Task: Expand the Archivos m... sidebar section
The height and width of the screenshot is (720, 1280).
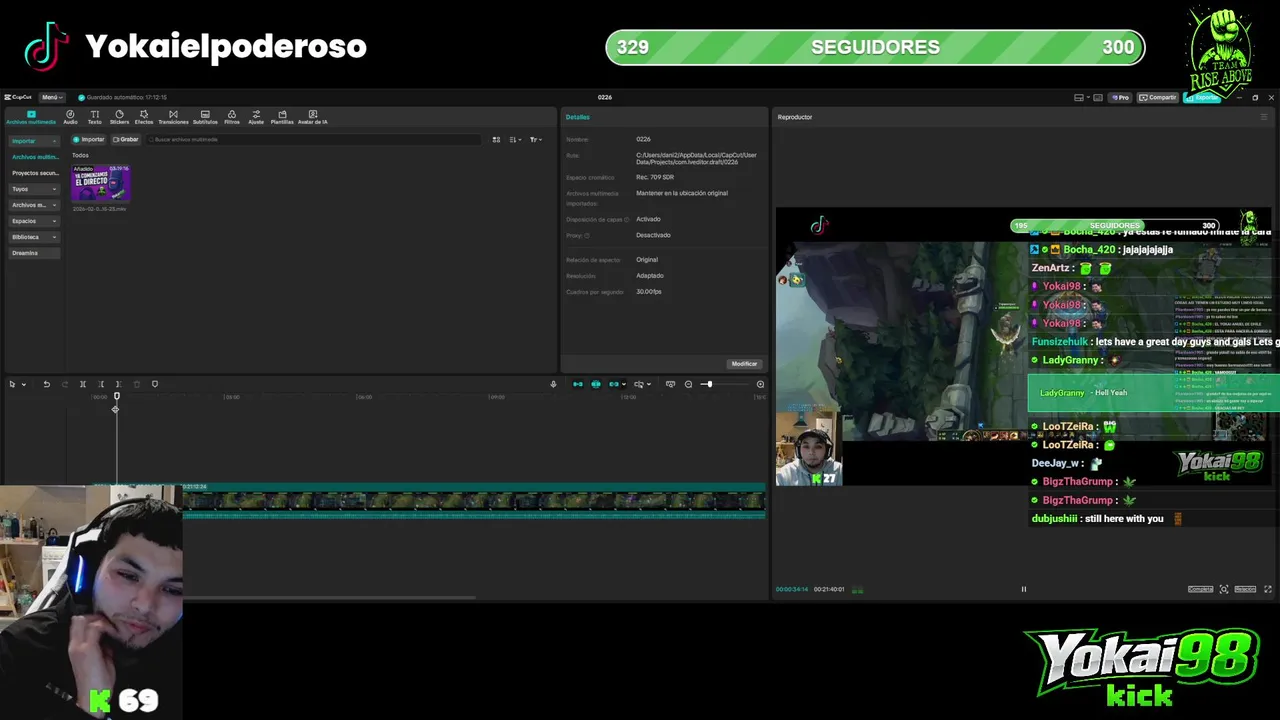Action: [34, 205]
